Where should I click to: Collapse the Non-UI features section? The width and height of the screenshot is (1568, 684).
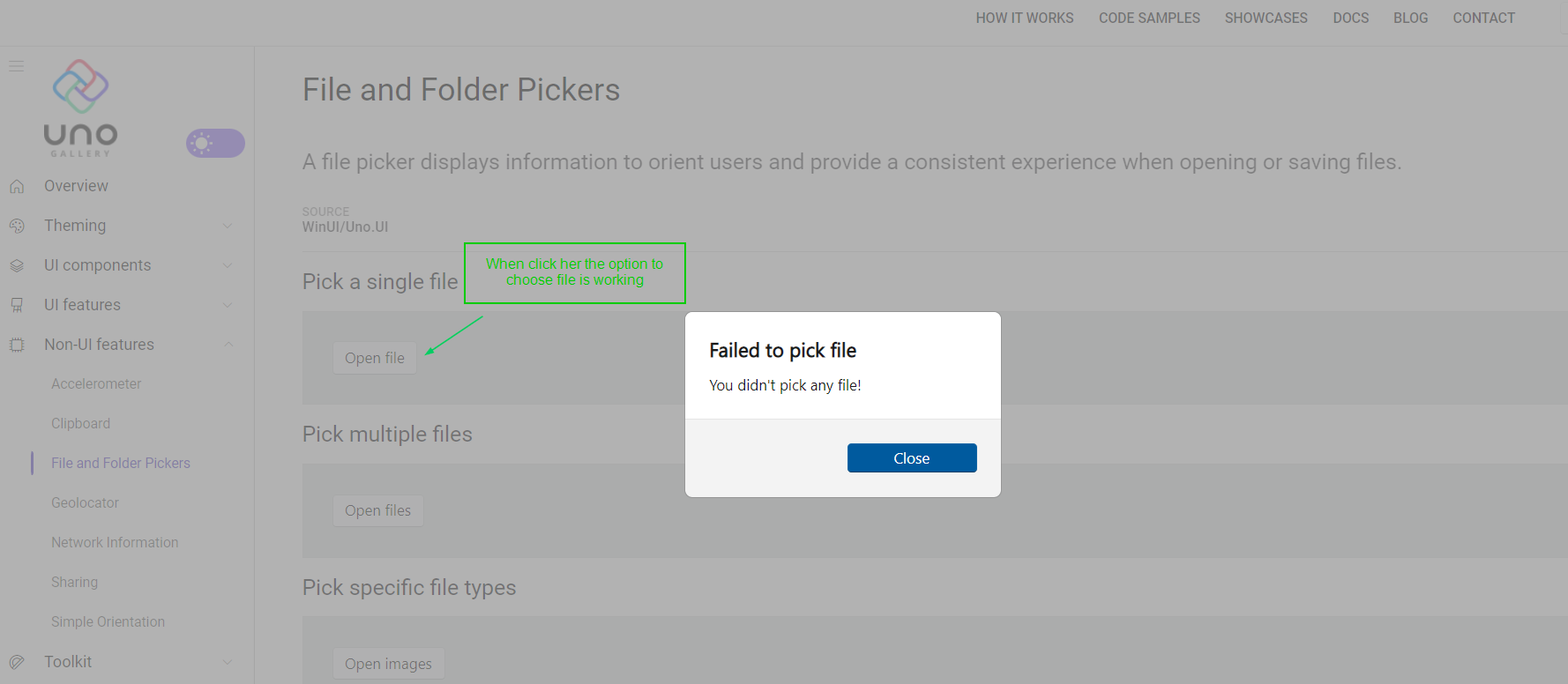point(228,344)
